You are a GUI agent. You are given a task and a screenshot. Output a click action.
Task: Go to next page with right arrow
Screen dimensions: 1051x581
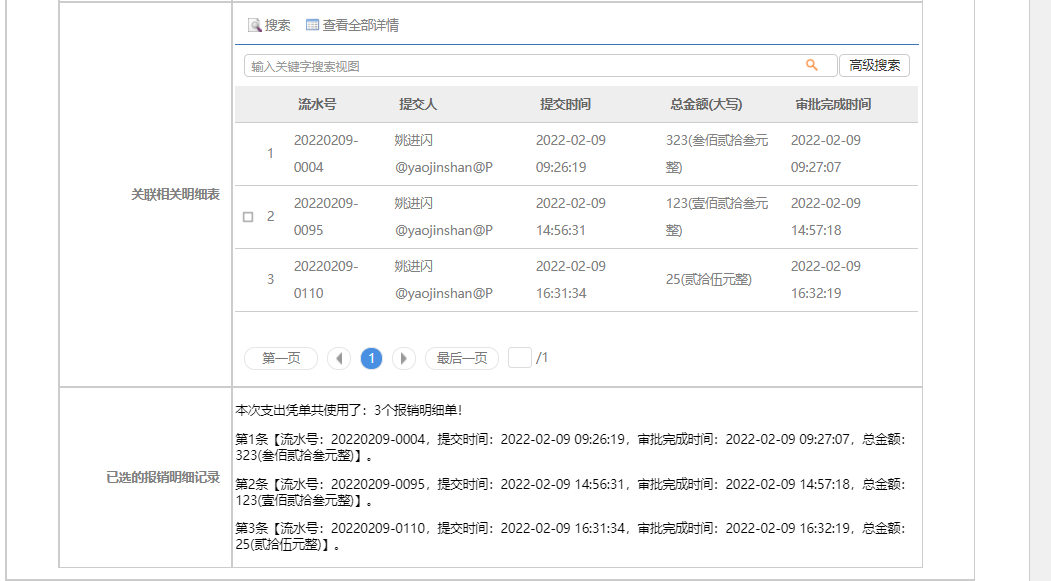click(x=404, y=359)
